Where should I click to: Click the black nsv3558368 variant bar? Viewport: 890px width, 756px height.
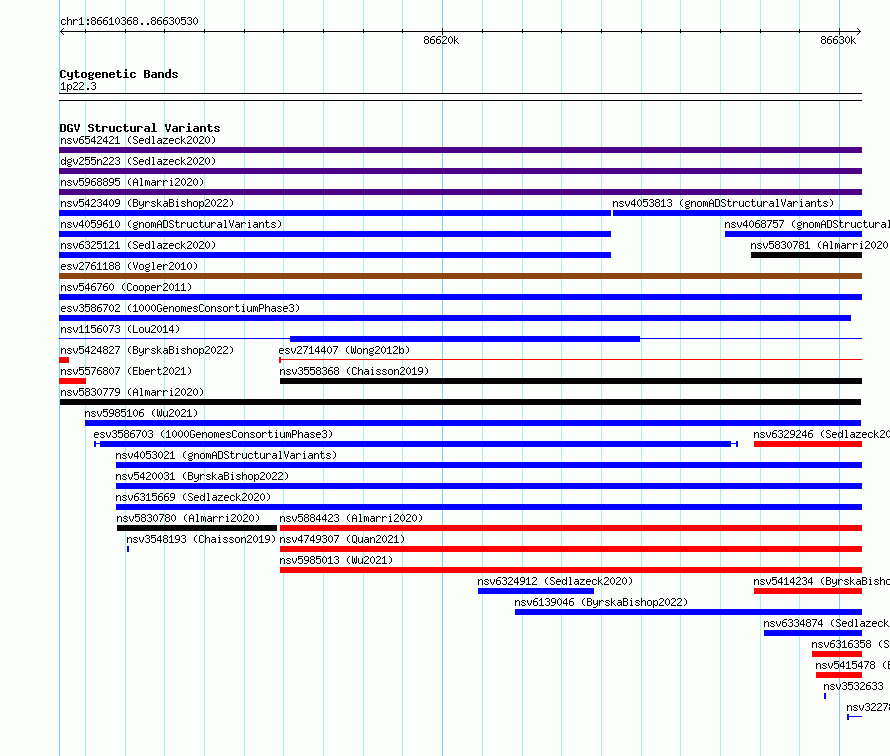(x=570, y=381)
